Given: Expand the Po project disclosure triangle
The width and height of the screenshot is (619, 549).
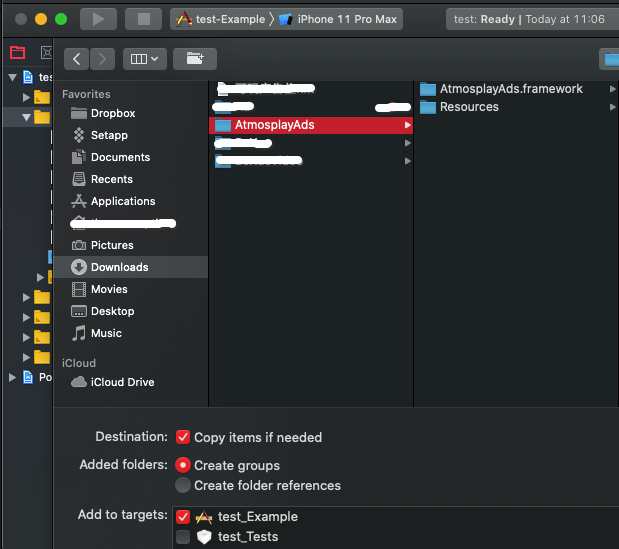Looking at the screenshot, I should coord(13,377).
